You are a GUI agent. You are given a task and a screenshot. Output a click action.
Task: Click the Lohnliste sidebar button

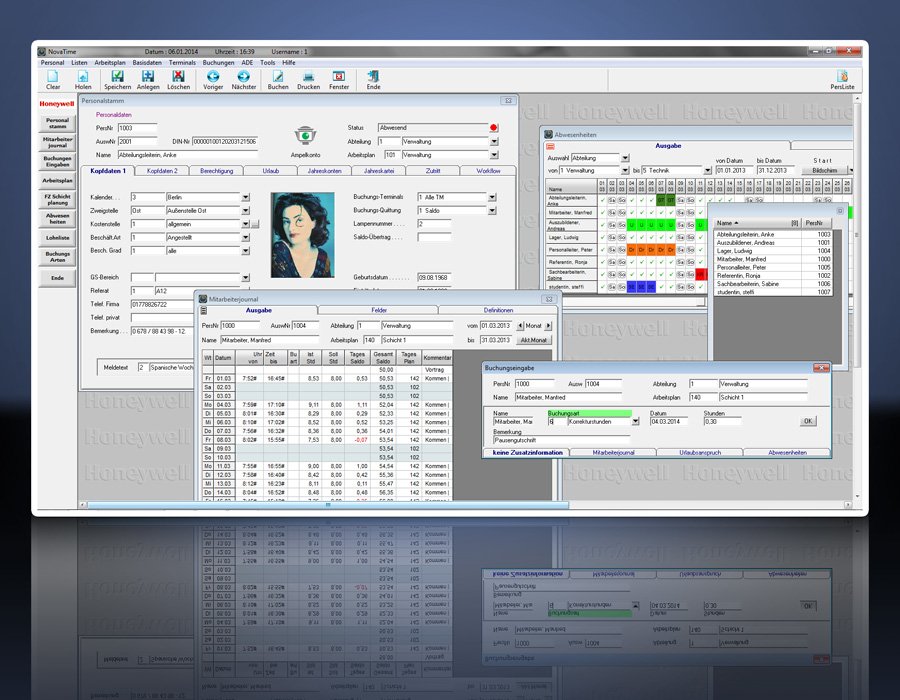pos(57,238)
